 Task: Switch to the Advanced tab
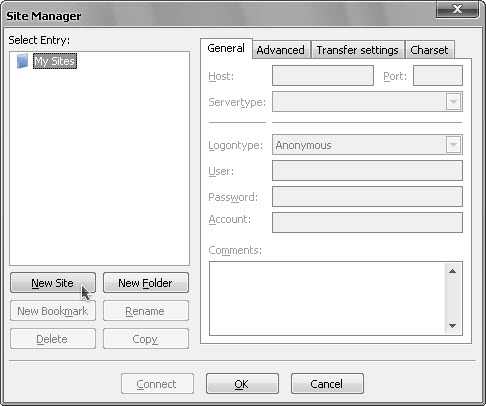(x=281, y=50)
